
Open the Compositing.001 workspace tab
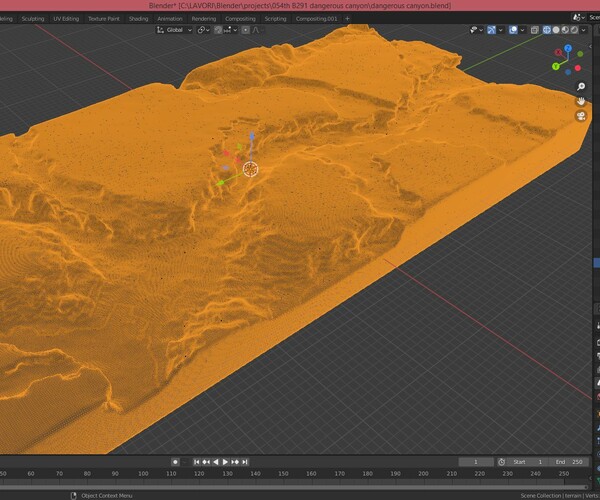coord(316,18)
